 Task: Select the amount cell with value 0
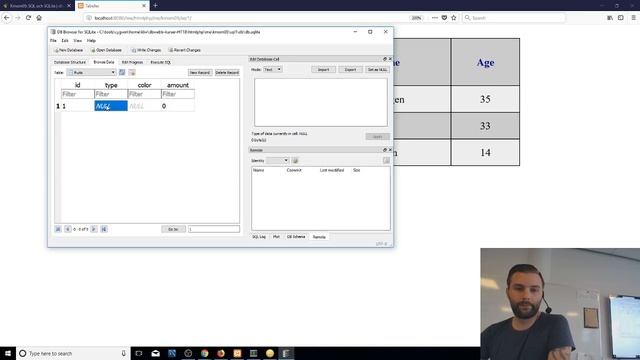[178, 106]
